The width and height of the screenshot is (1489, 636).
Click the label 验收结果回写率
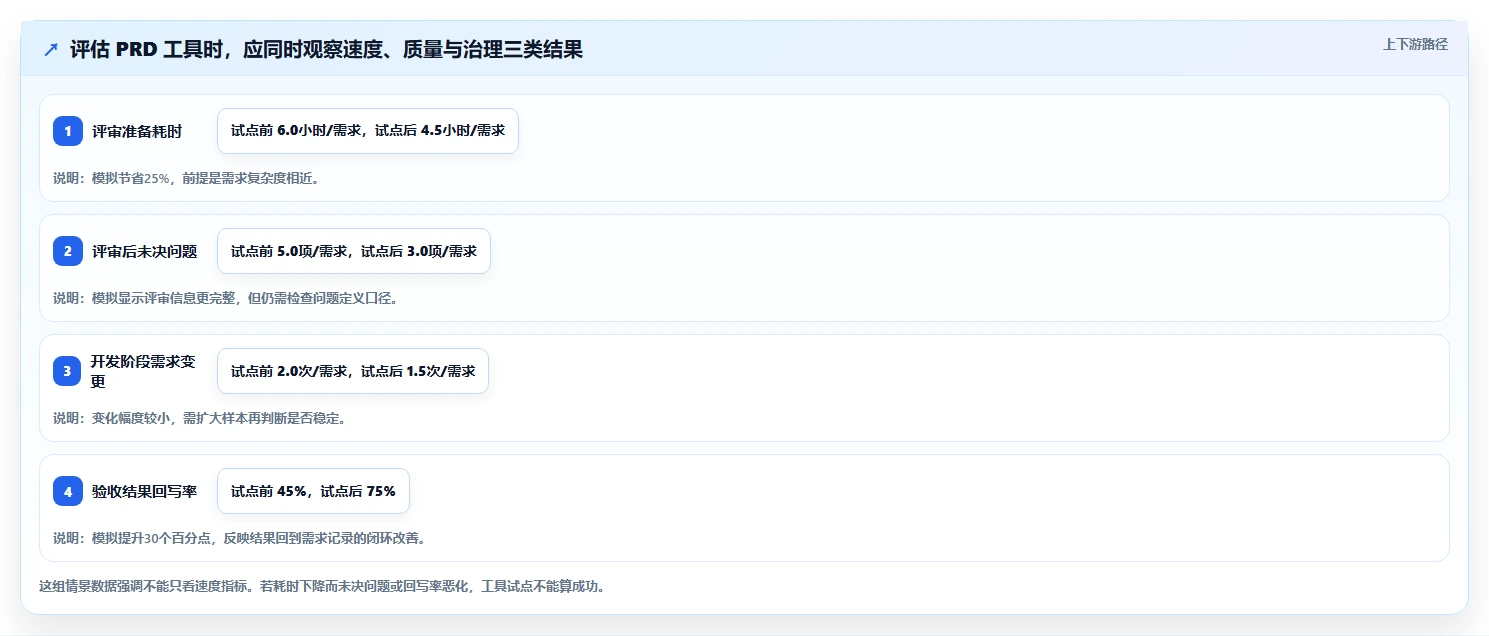coord(145,491)
